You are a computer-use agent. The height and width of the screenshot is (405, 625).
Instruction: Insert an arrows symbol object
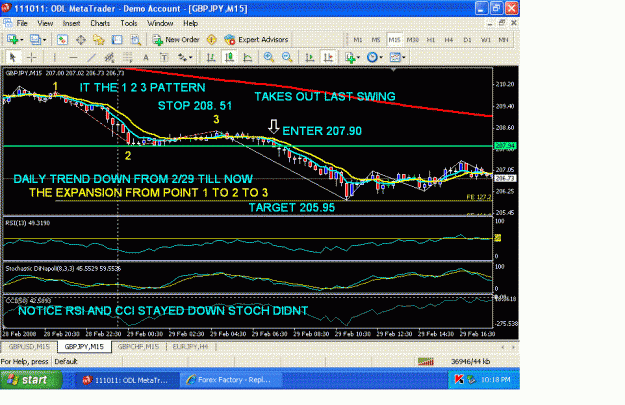(182, 57)
